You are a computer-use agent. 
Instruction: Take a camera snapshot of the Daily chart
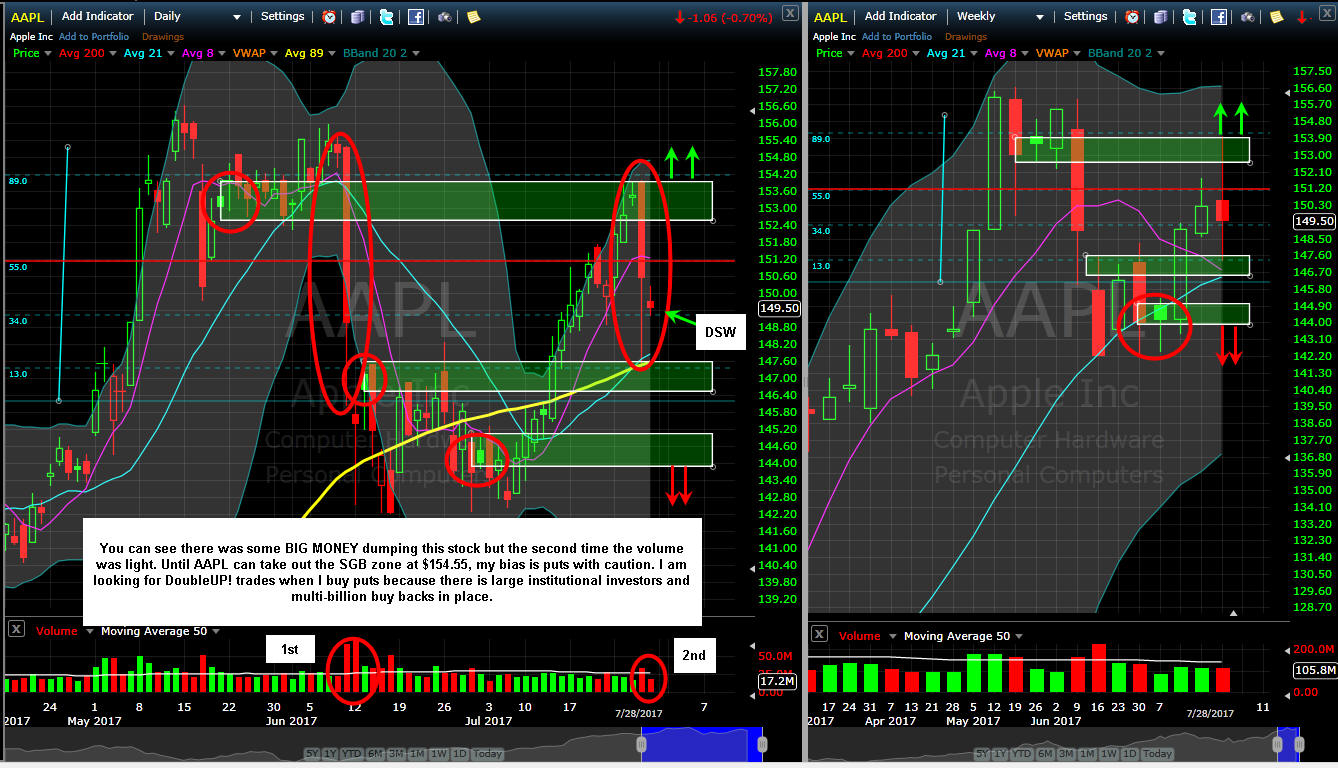pos(445,17)
